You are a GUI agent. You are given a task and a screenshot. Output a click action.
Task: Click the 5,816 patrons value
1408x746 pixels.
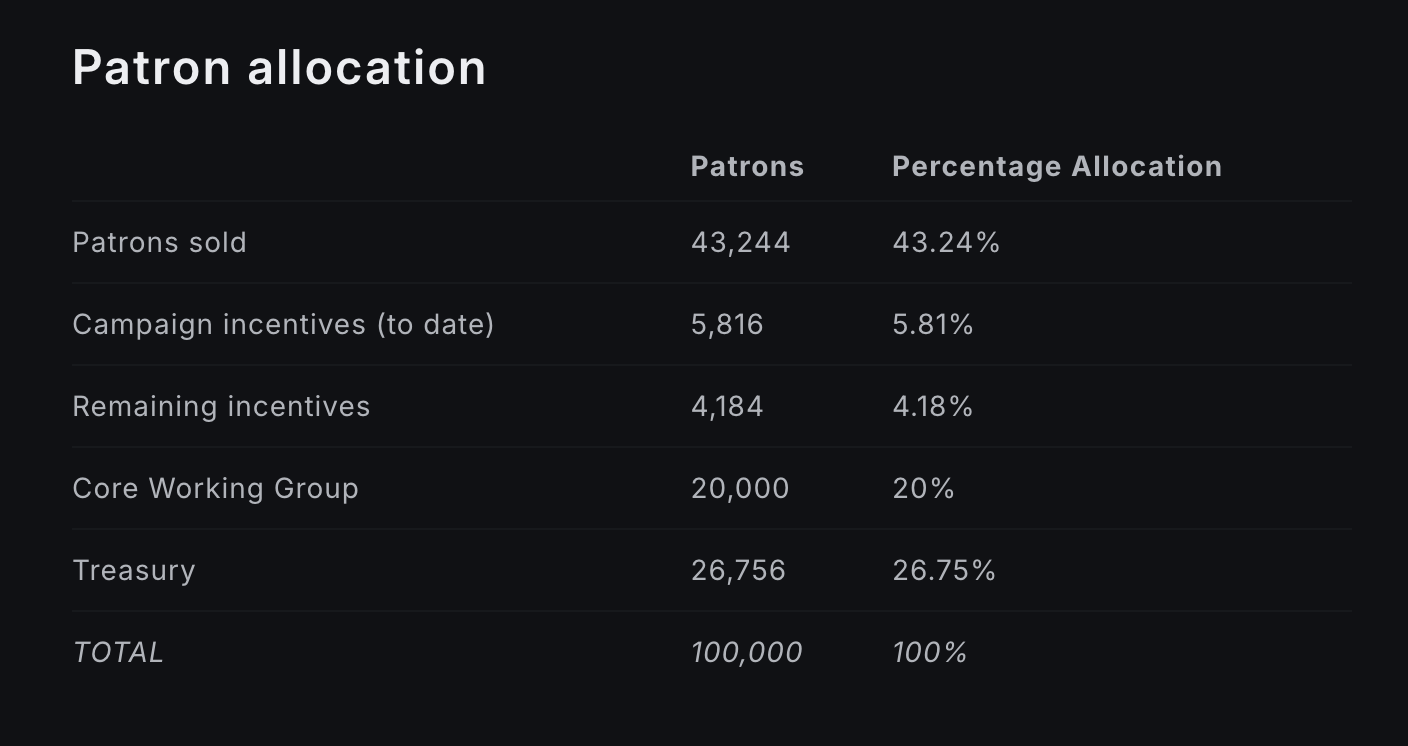click(x=727, y=324)
